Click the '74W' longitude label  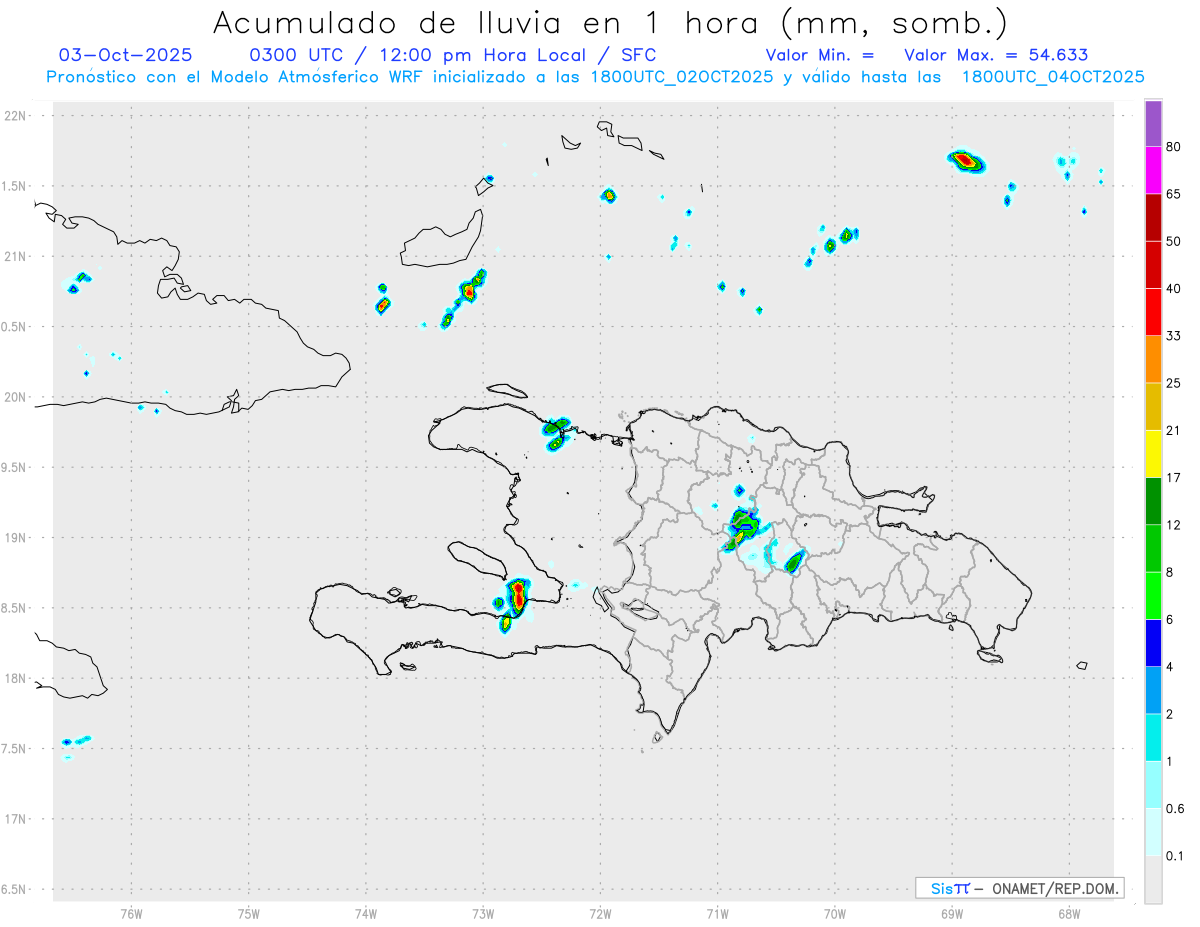pos(365,913)
